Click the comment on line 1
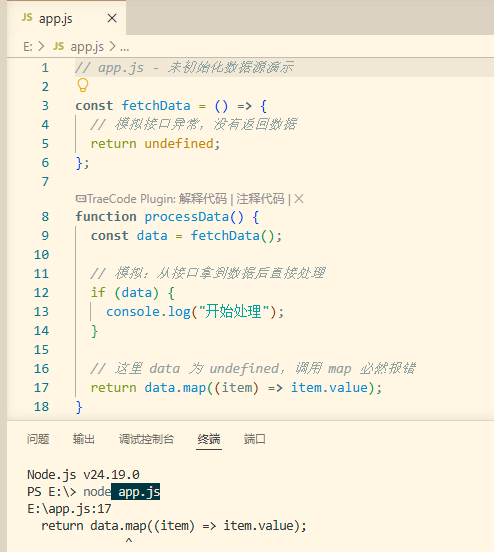 coord(185,68)
